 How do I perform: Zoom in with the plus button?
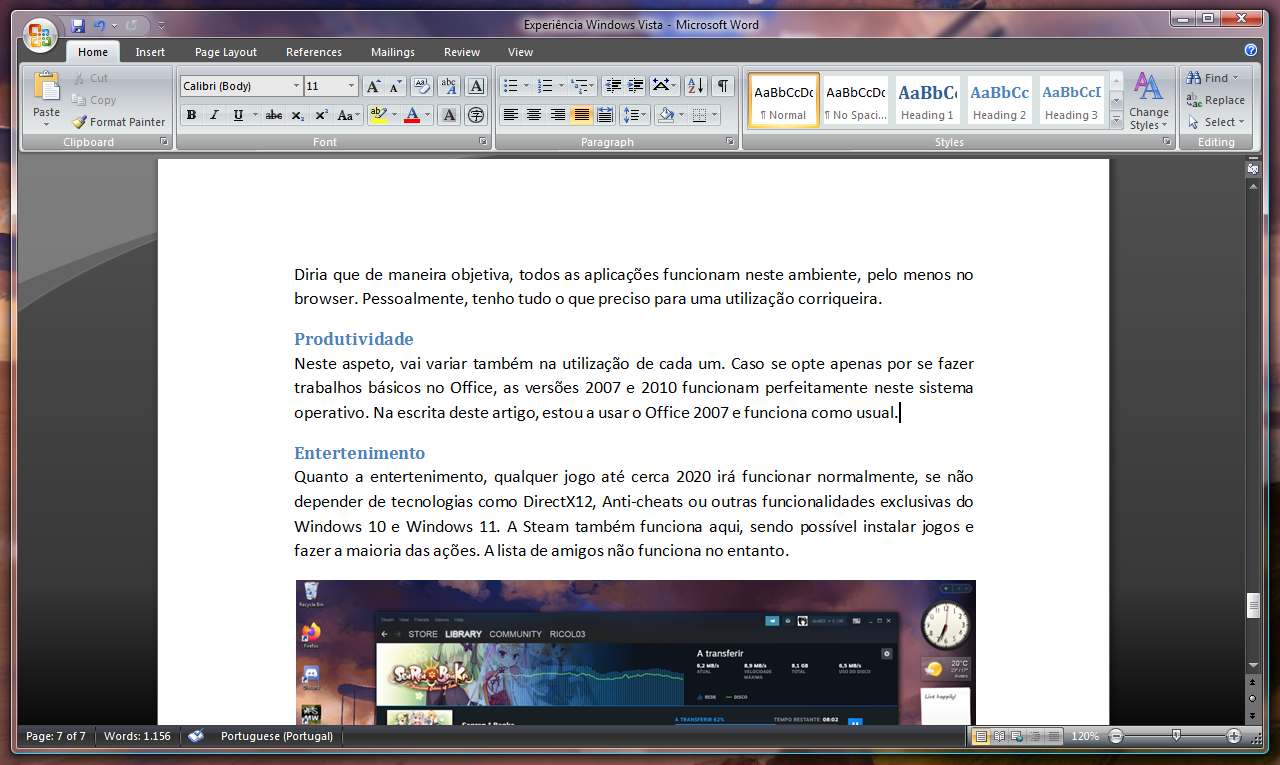coord(1234,736)
